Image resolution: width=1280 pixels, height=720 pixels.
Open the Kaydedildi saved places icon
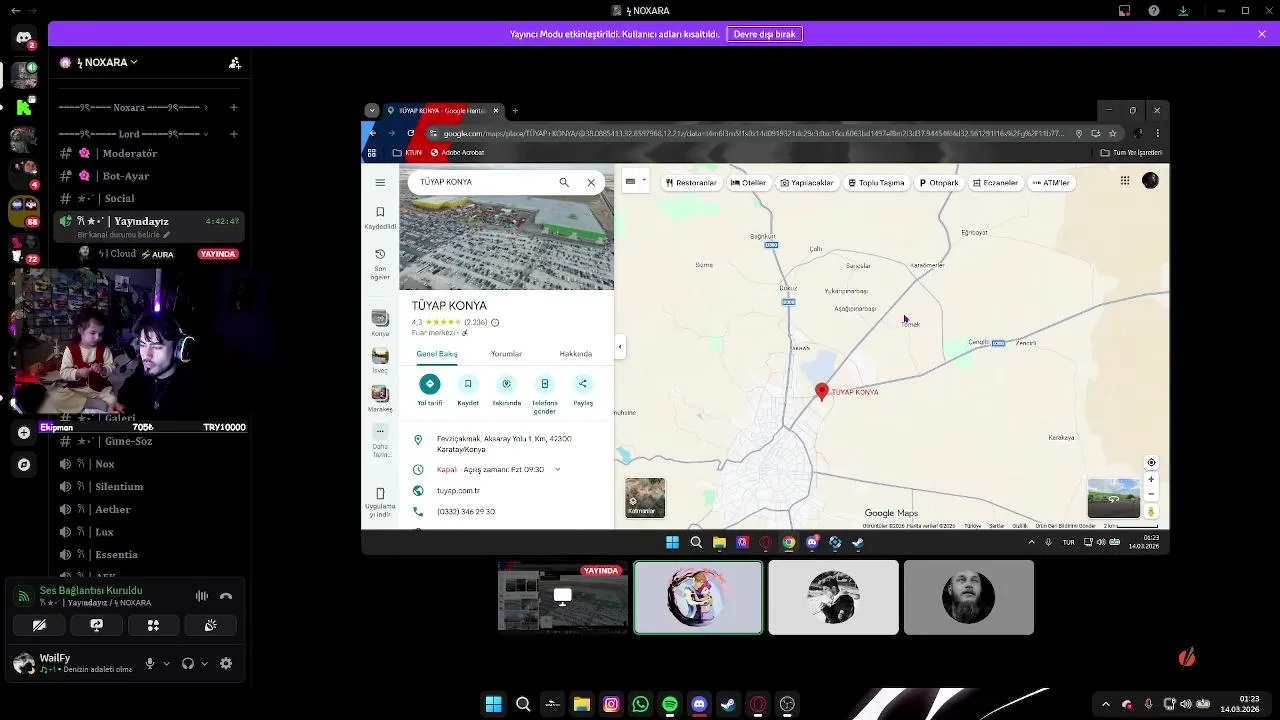380,217
